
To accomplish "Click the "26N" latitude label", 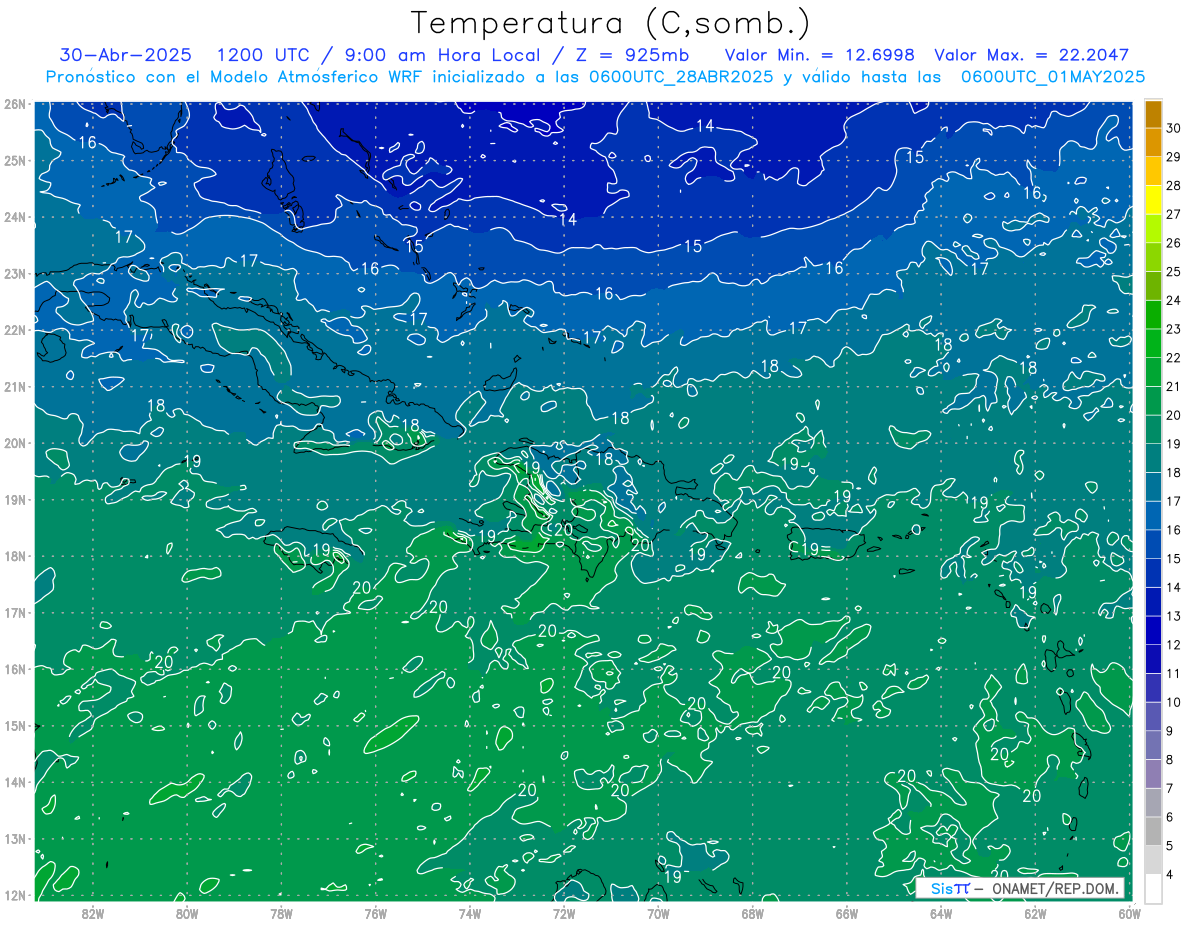I will (x=14, y=104).
